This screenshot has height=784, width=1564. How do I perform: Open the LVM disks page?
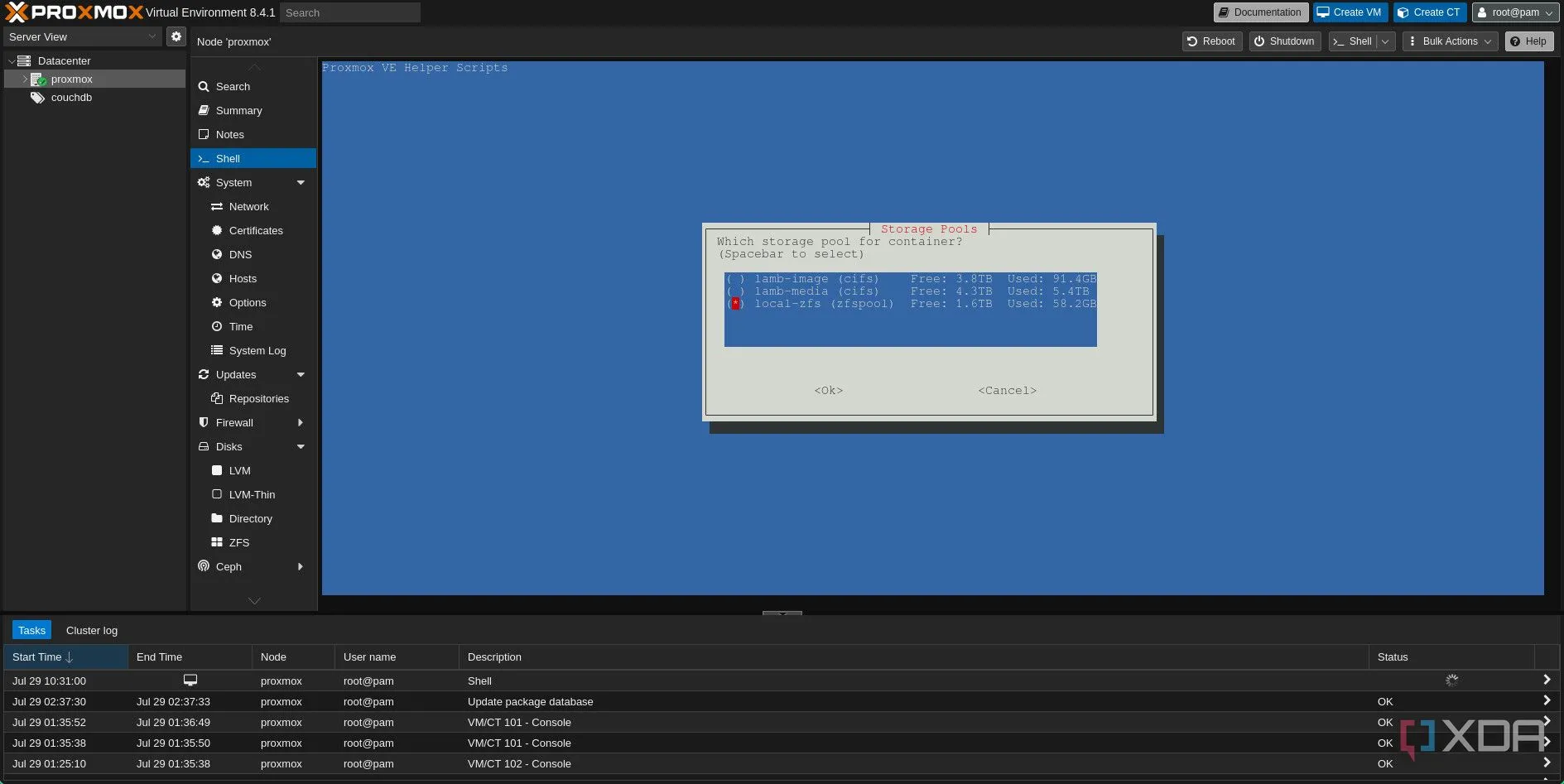[x=239, y=471]
